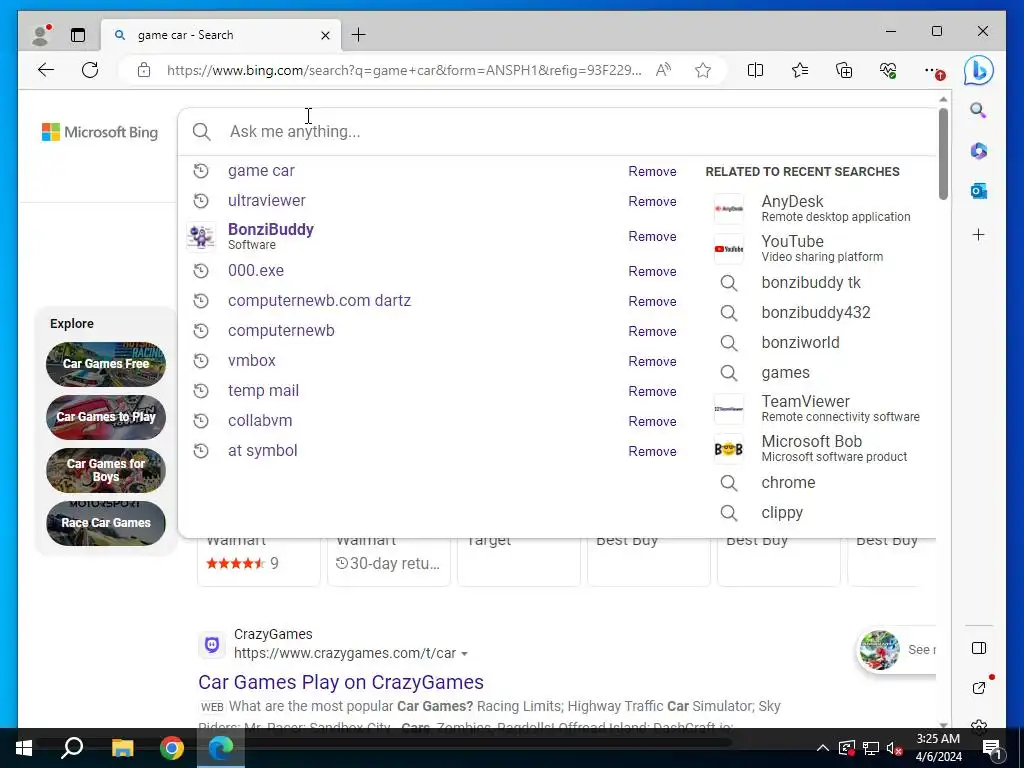Click the Microsoft Bing logo
The width and height of the screenshot is (1024, 768).
coord(100,132)
